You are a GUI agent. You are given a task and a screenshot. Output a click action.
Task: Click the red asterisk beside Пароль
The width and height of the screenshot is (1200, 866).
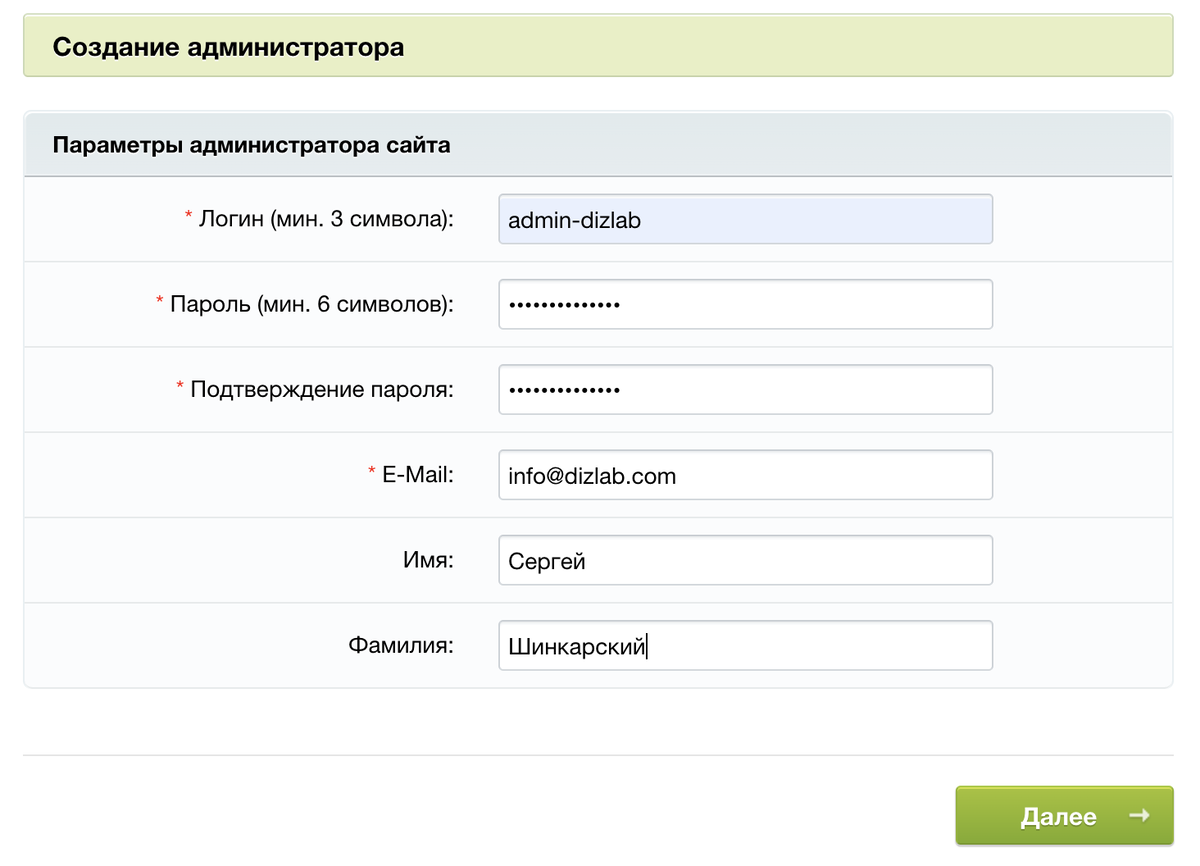tap(160, 301)
